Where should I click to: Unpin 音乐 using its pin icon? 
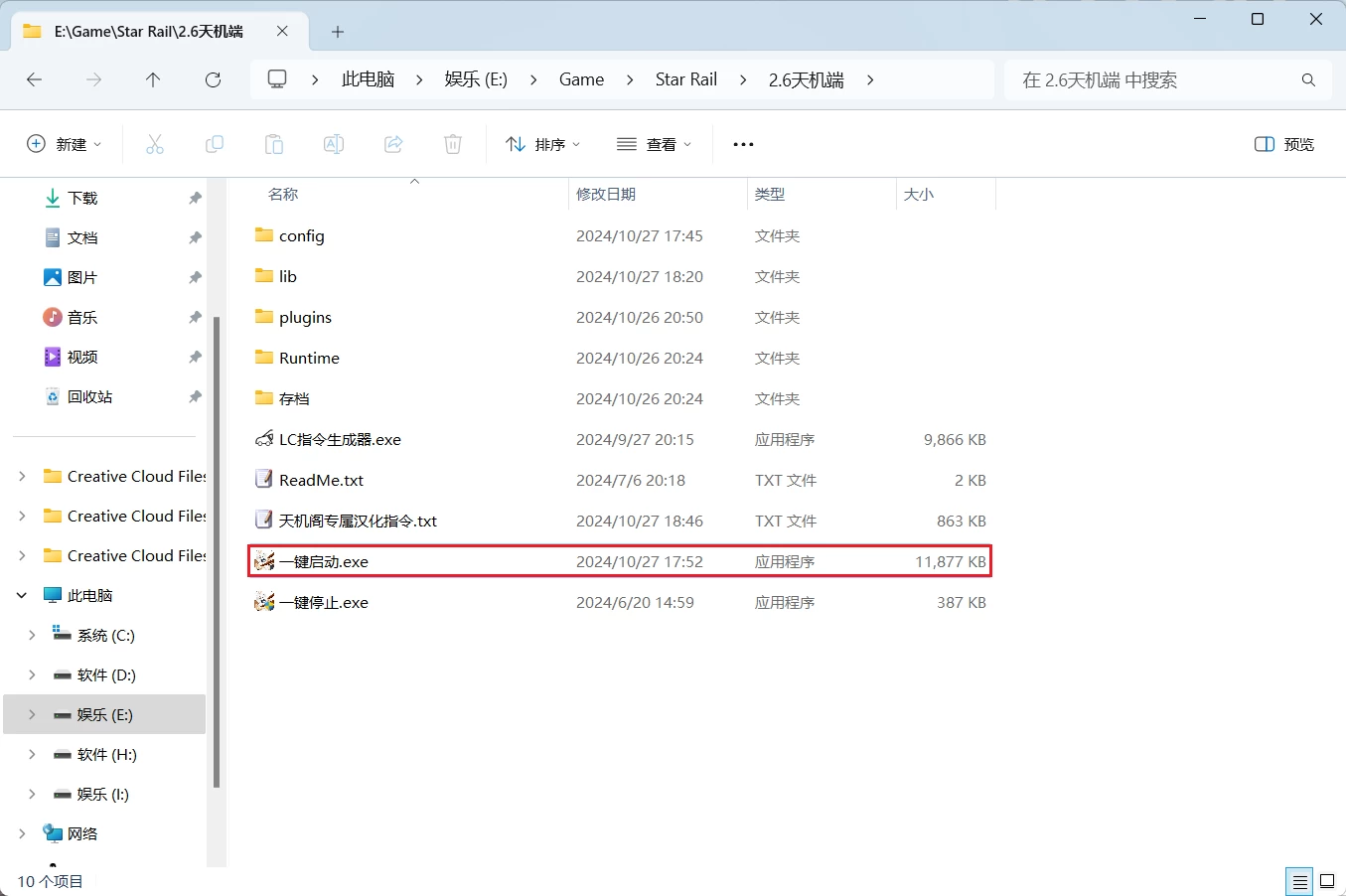195,317
